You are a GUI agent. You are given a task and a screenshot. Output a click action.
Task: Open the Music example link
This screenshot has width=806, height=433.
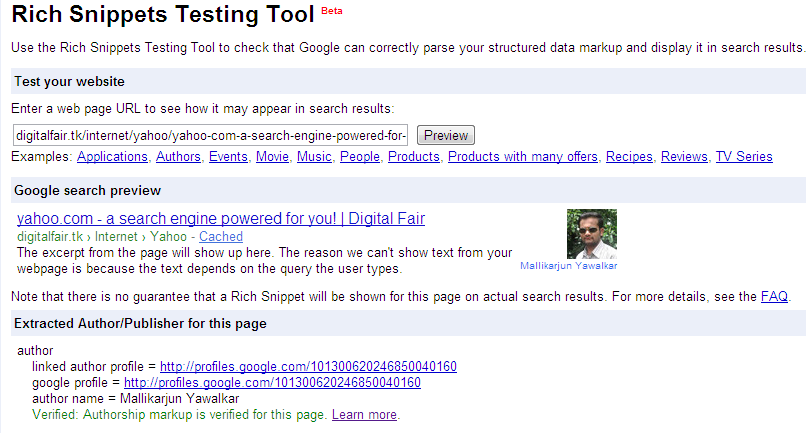(x=314, y=157)
